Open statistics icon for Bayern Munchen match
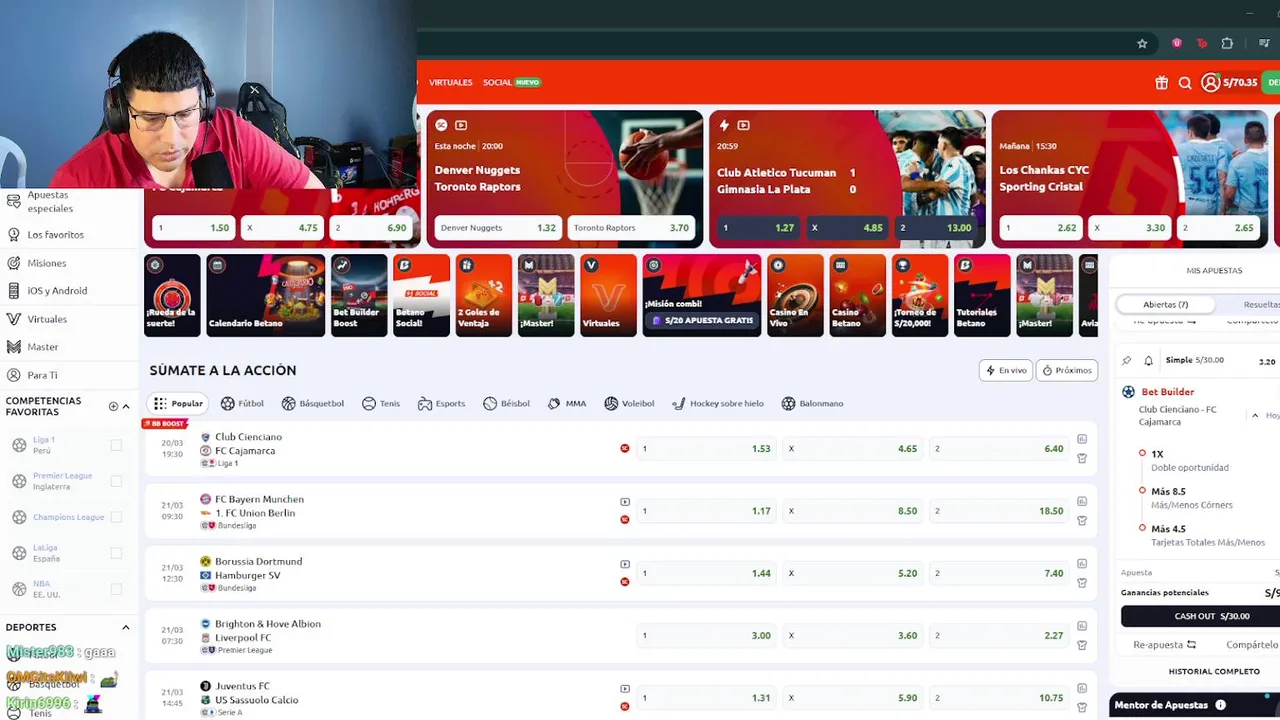 [1082, 501]
